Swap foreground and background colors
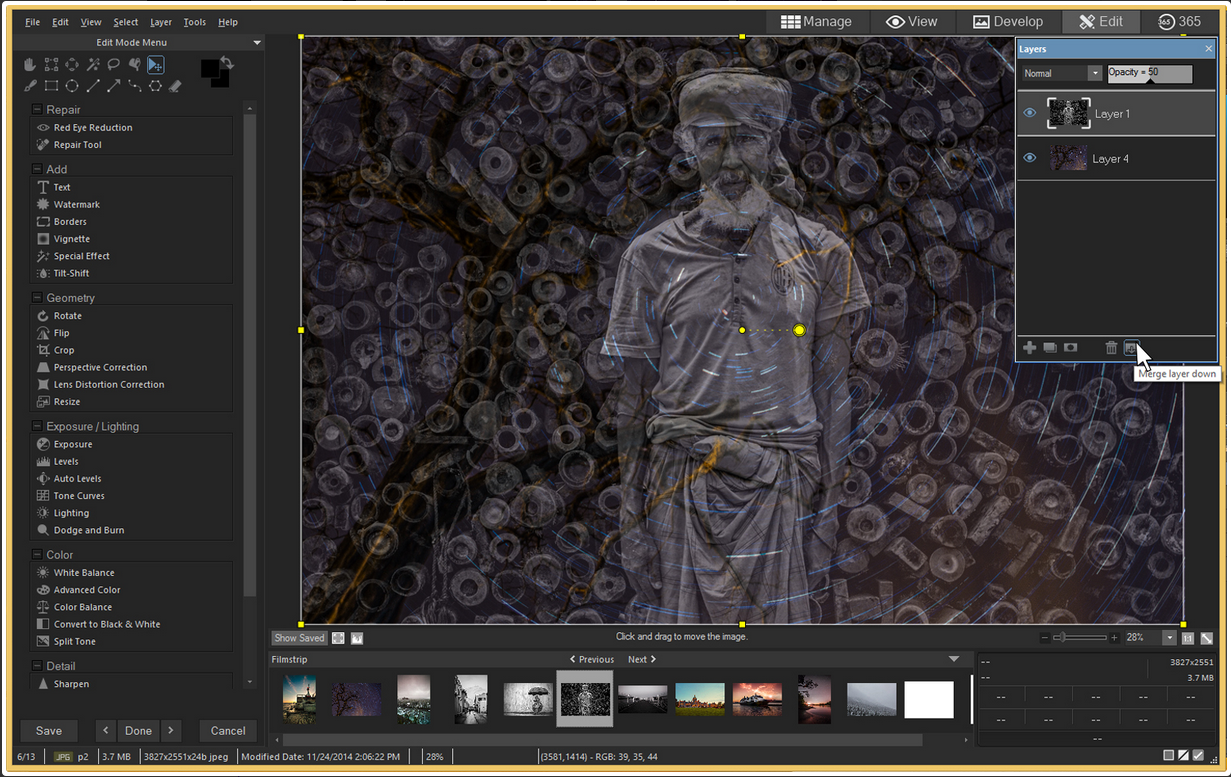Image resolution: width=1231 pixels, height=777 pixels. tap(227, 64)
